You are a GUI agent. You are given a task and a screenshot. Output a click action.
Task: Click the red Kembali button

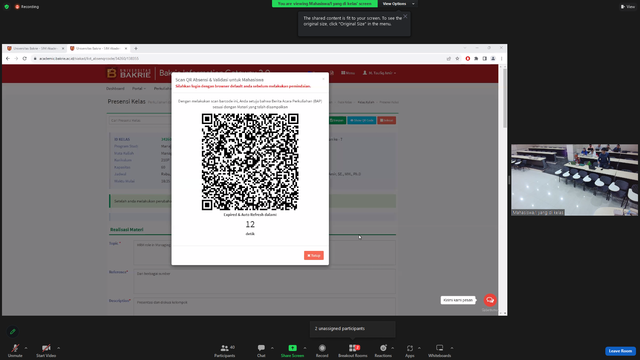[x=387, y=120]
